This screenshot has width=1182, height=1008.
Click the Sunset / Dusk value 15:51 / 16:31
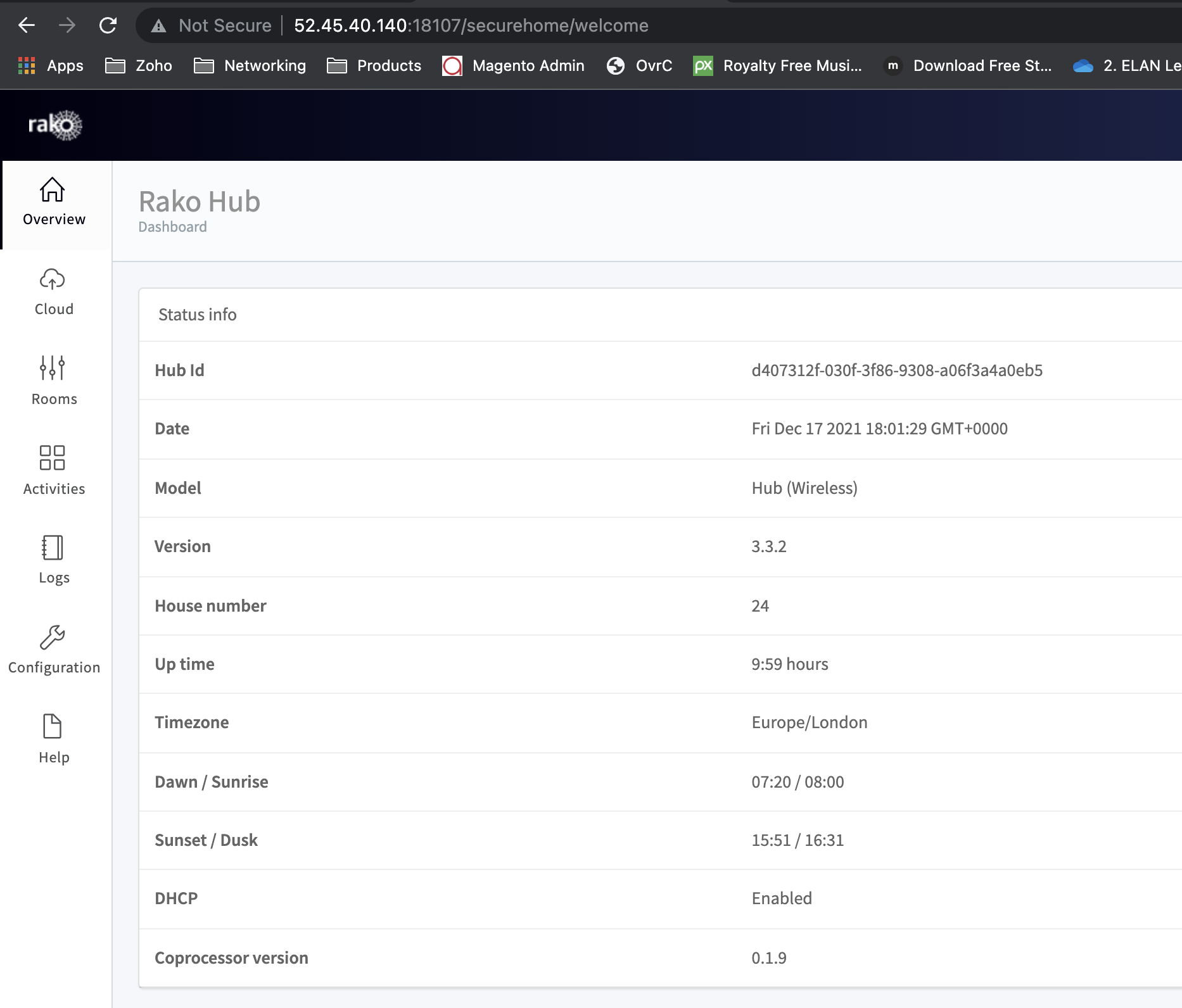pyautogui.click(x=798, y=840)
